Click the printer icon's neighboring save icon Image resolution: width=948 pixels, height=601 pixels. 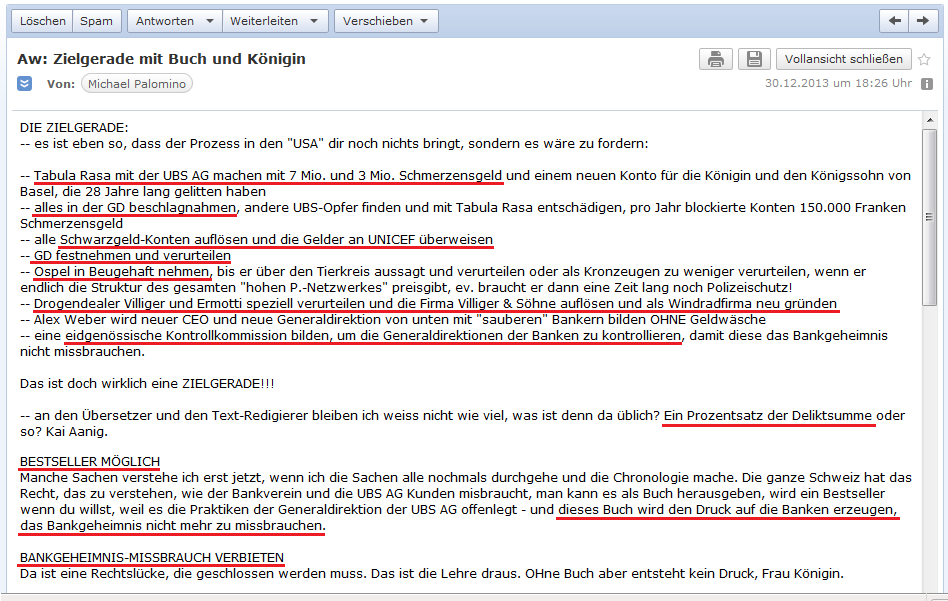[753, 59]
